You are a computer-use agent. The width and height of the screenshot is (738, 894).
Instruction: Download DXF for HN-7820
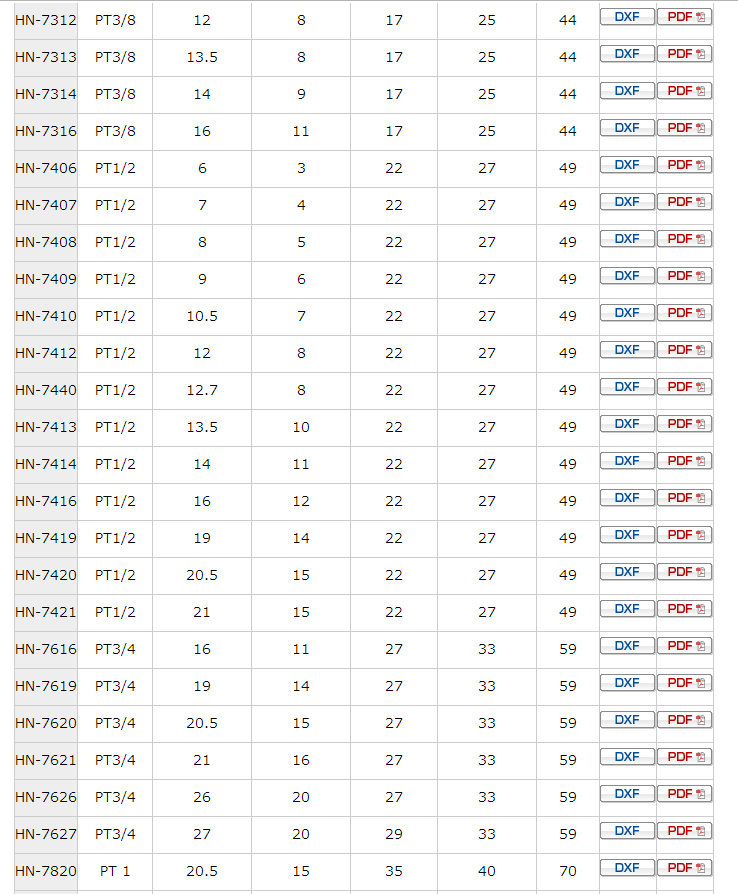point(627,868)
